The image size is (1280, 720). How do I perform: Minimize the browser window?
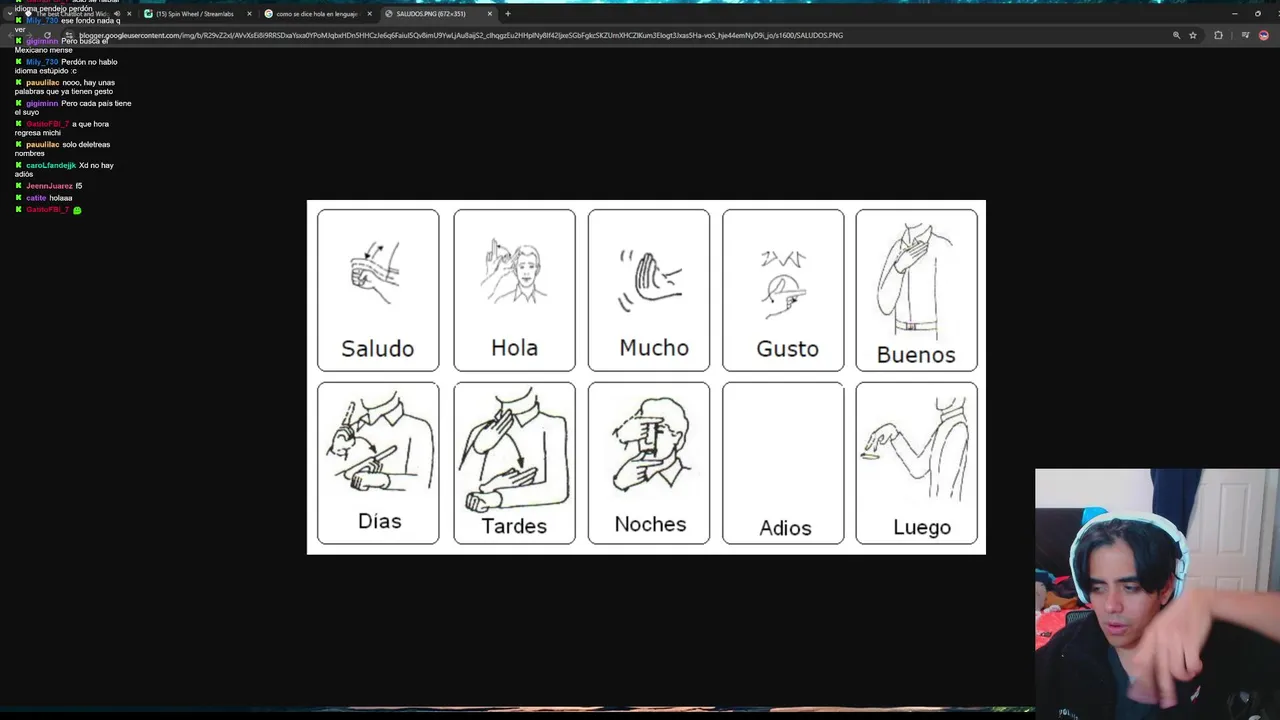coord(1234,14)
